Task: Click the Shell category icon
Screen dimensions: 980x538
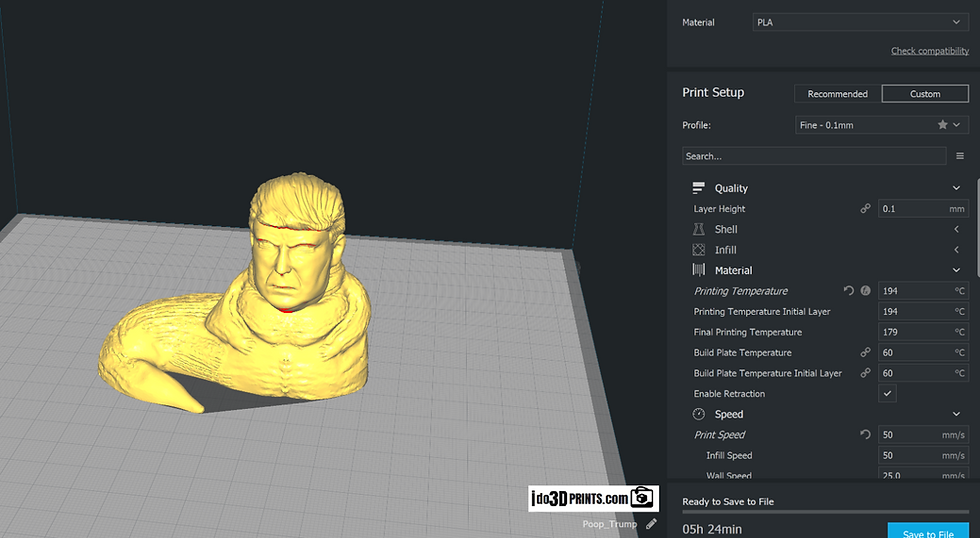Action: [699, 229]
